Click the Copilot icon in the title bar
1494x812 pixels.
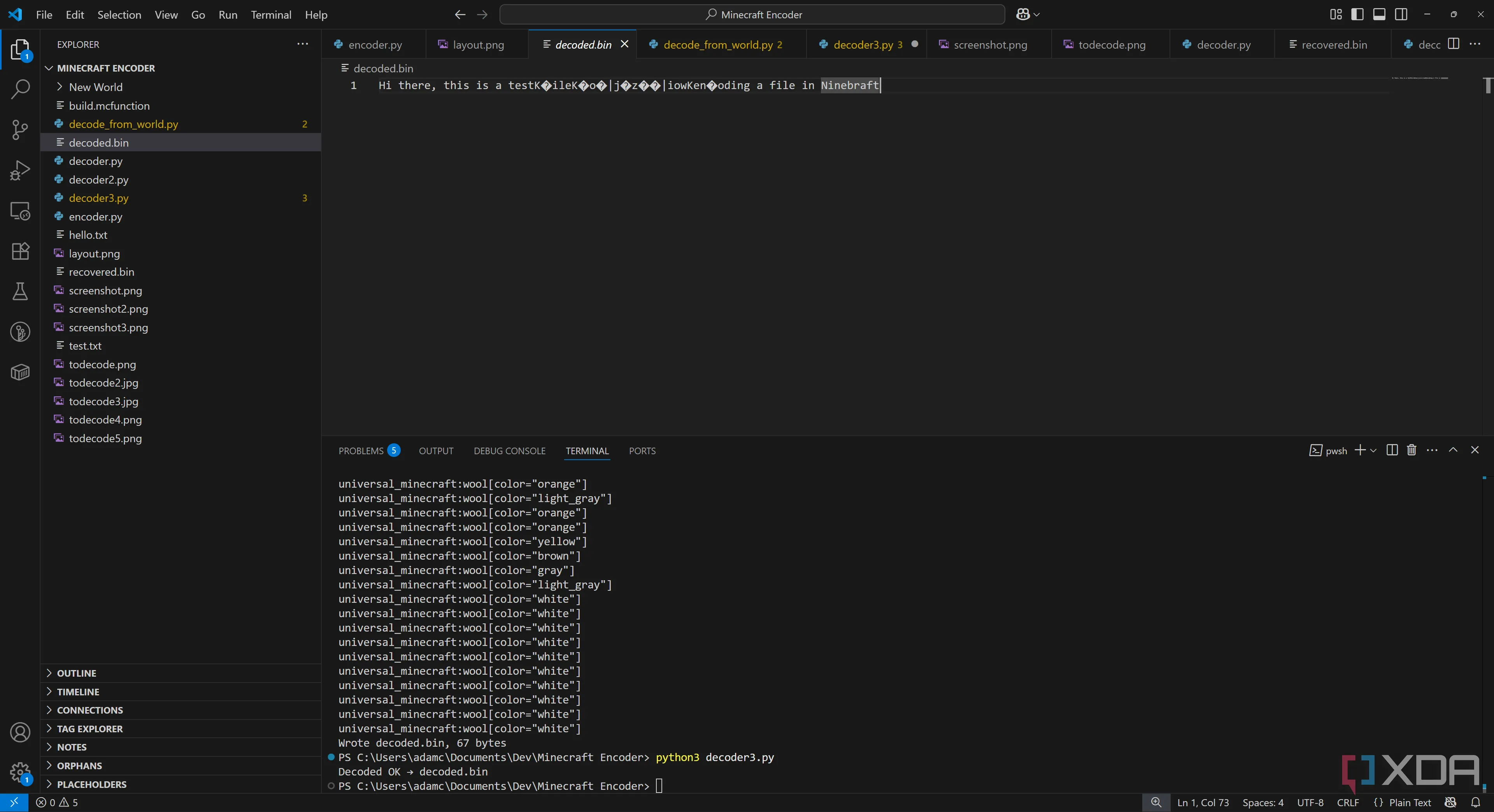click(1022, 14)
